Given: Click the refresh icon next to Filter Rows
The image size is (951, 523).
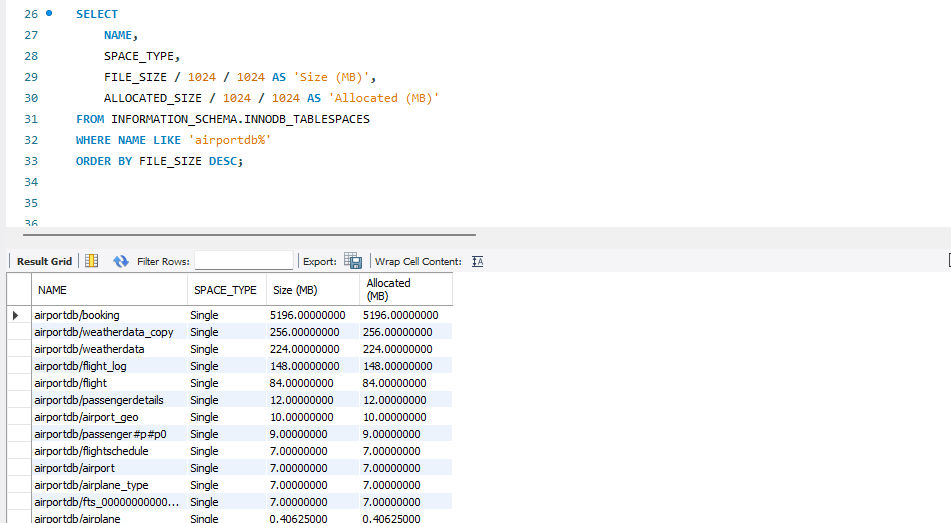Looking at the screenshot, I should [x=121, y=261].
